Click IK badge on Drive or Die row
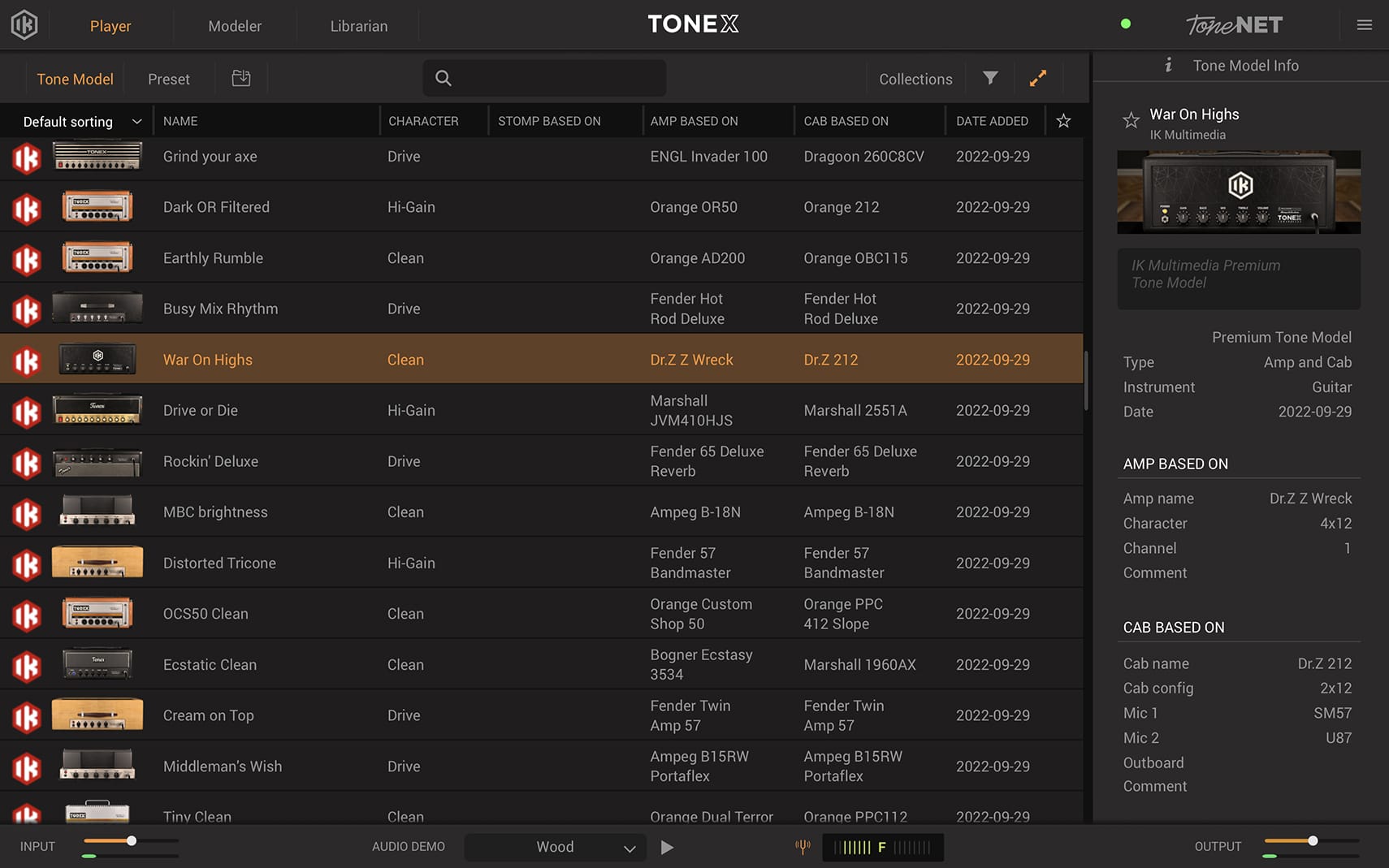 [26, 412]
